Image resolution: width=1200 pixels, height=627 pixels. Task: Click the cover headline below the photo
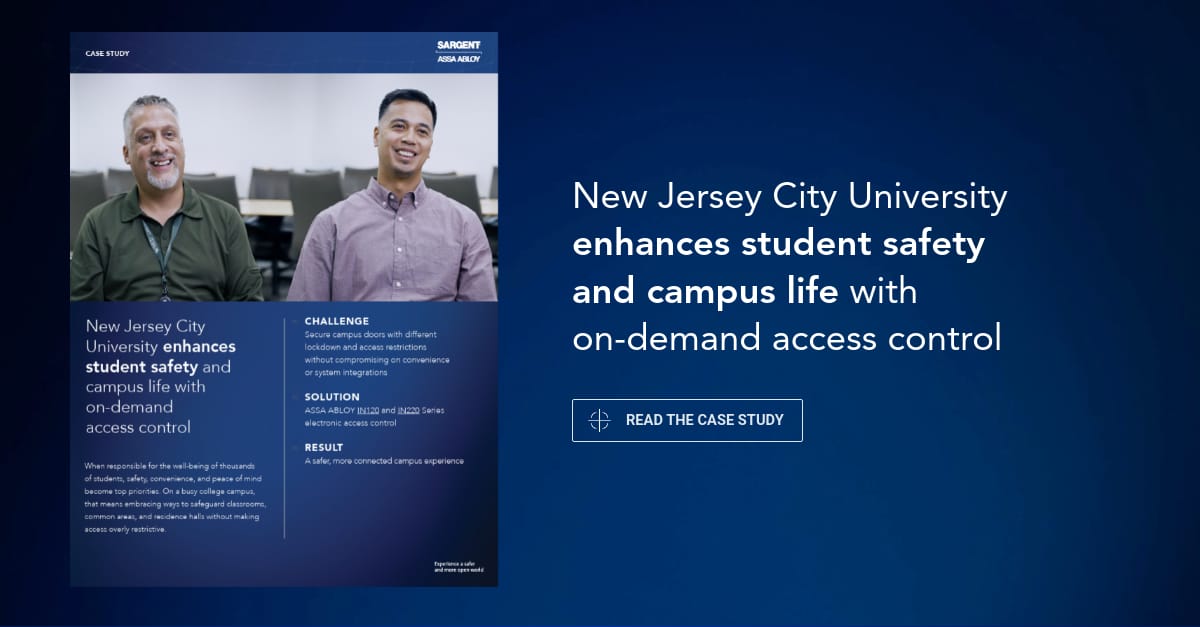[x=160, y=376]
